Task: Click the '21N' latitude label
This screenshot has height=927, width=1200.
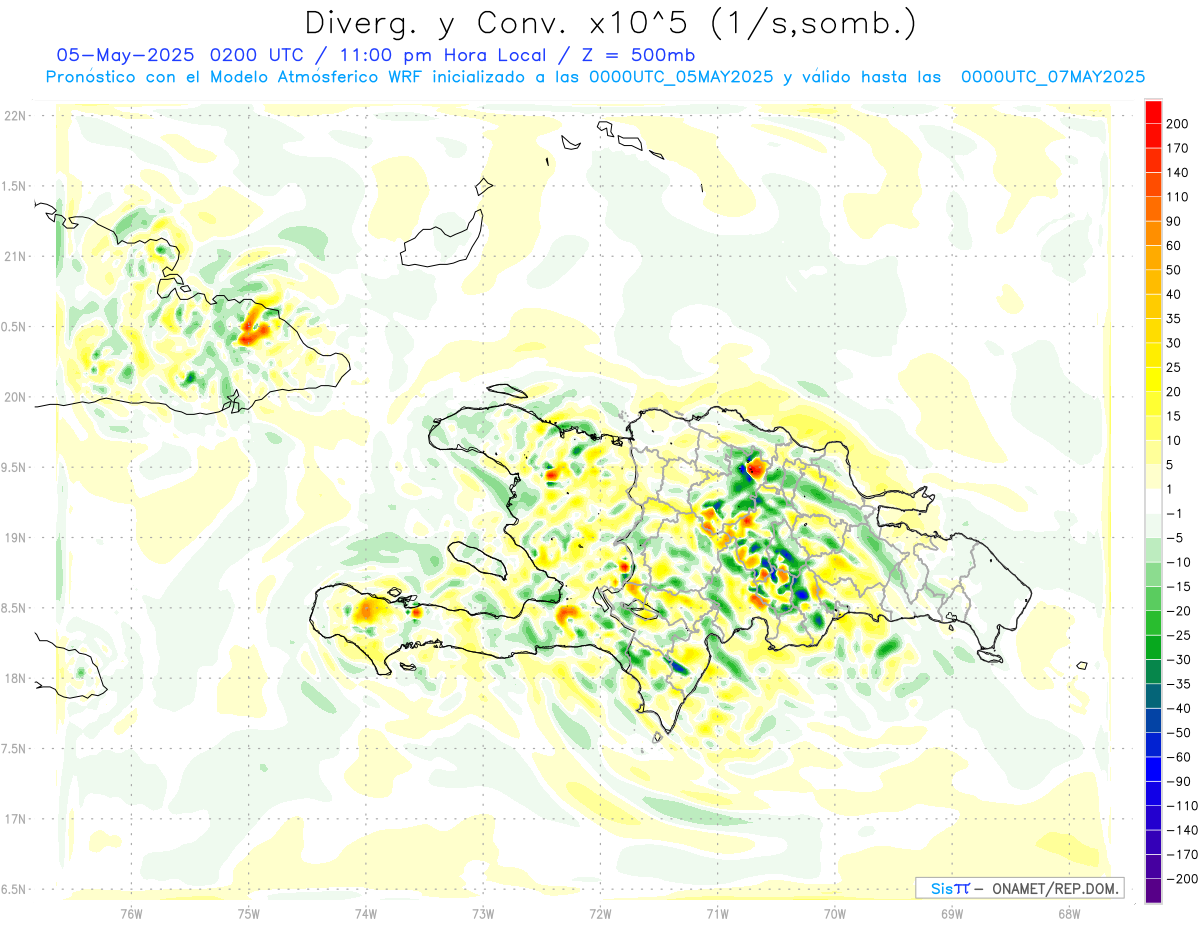Action: [x=14, y=256]
